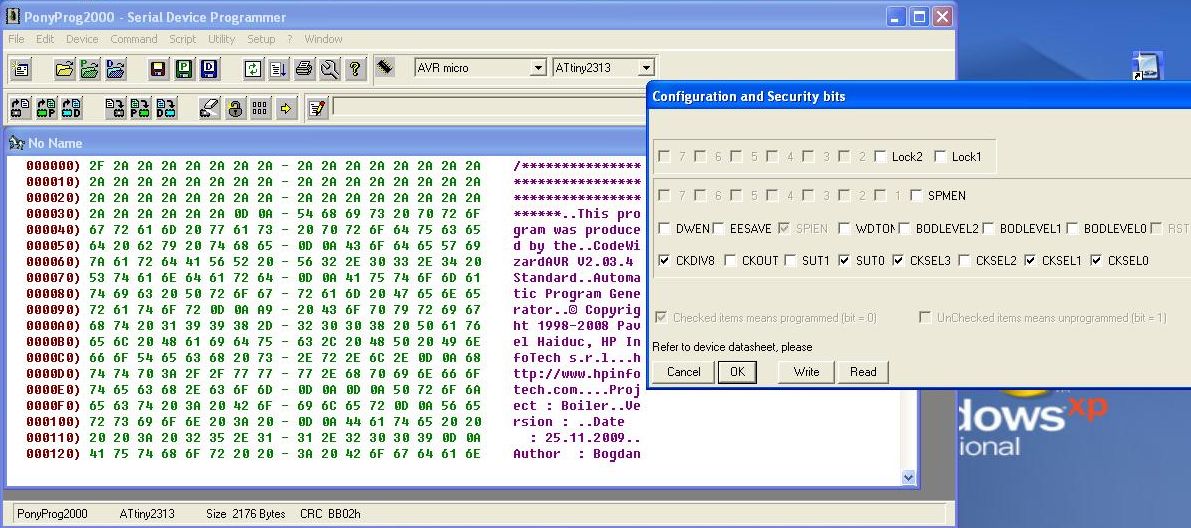1191x528 pixels.
Task: Open the Command menu
Action: 133,39
